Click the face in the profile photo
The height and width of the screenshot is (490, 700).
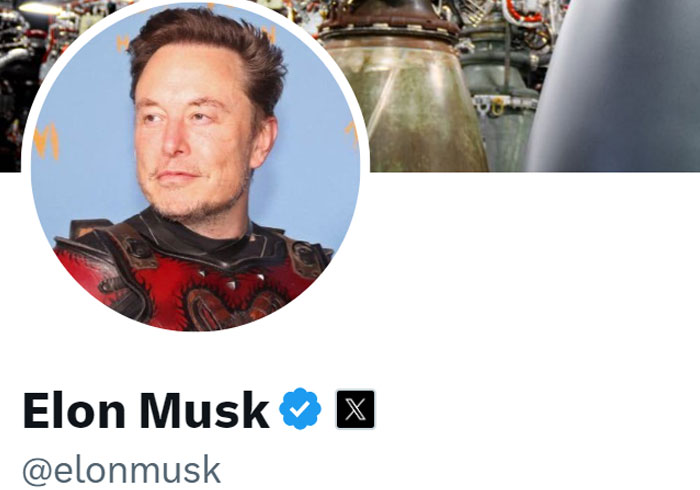pyautogui.click(x=196, y=134)
